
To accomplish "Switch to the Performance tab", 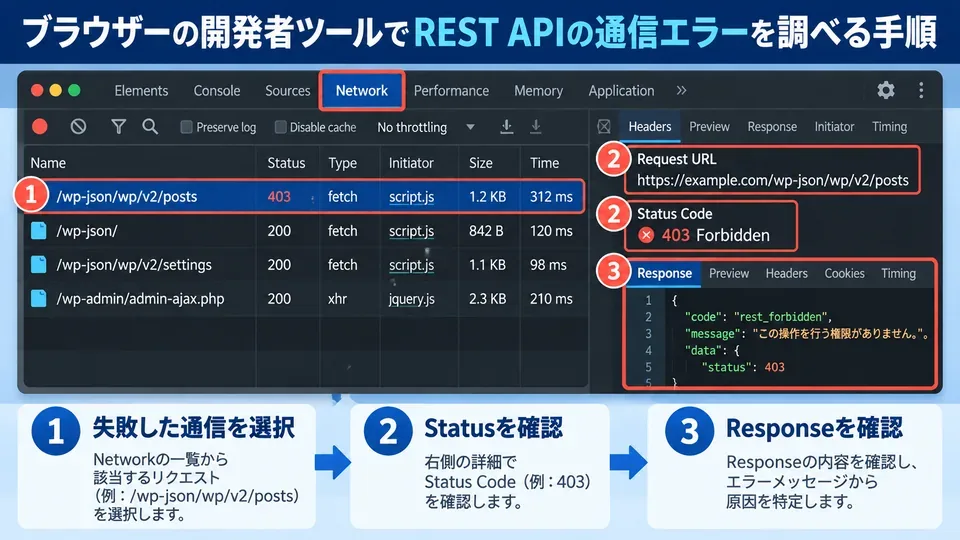I will [451, 91].
